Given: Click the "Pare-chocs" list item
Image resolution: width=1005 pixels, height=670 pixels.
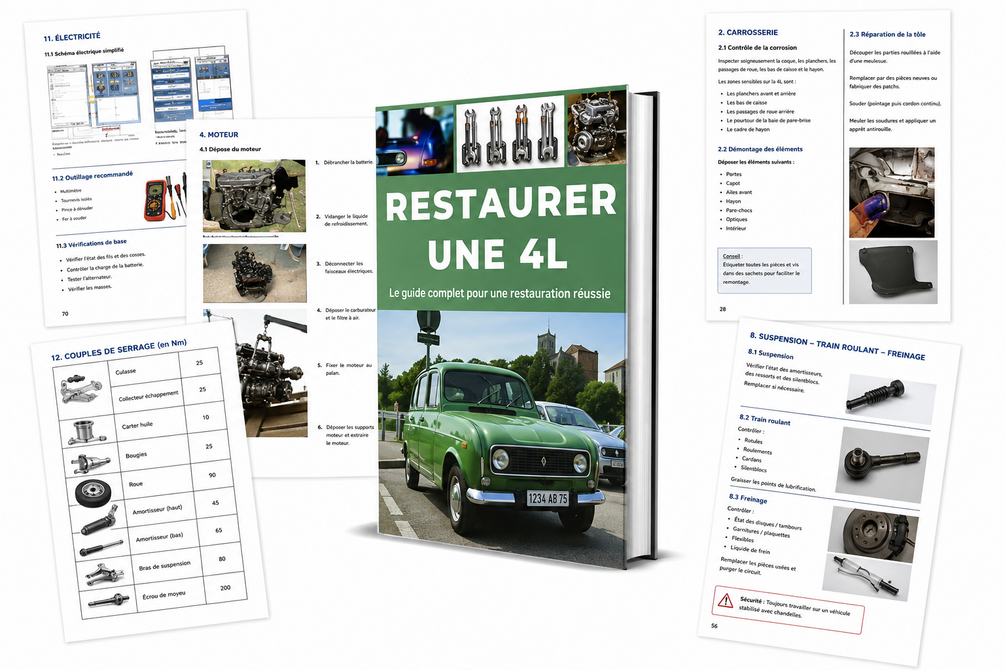Looking at the screenshot, I should [x=739, y=210].
